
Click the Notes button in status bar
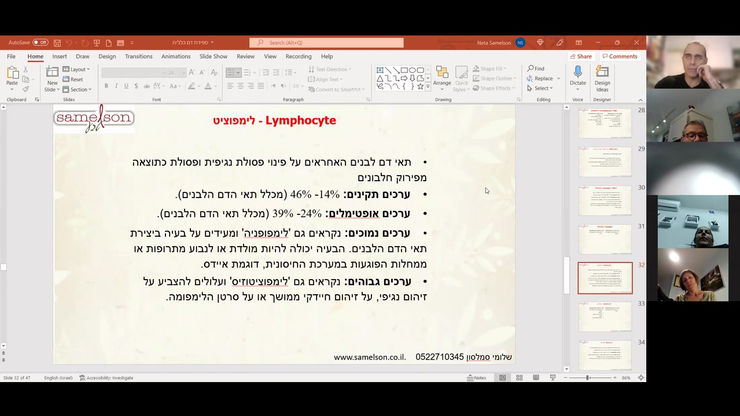[x=477, y=378]
